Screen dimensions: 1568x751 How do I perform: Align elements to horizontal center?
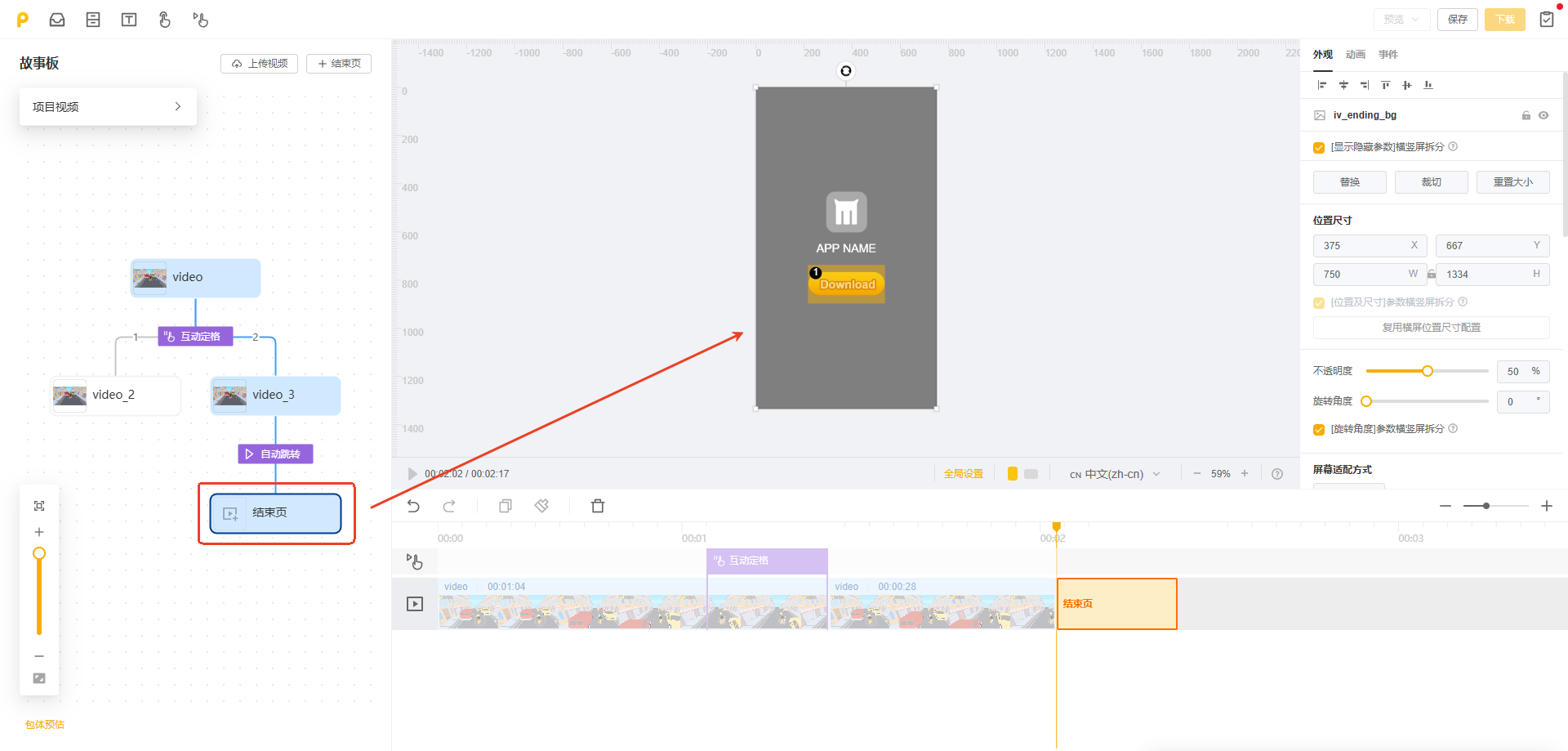pyautogui.click(x=1343, y=85)
